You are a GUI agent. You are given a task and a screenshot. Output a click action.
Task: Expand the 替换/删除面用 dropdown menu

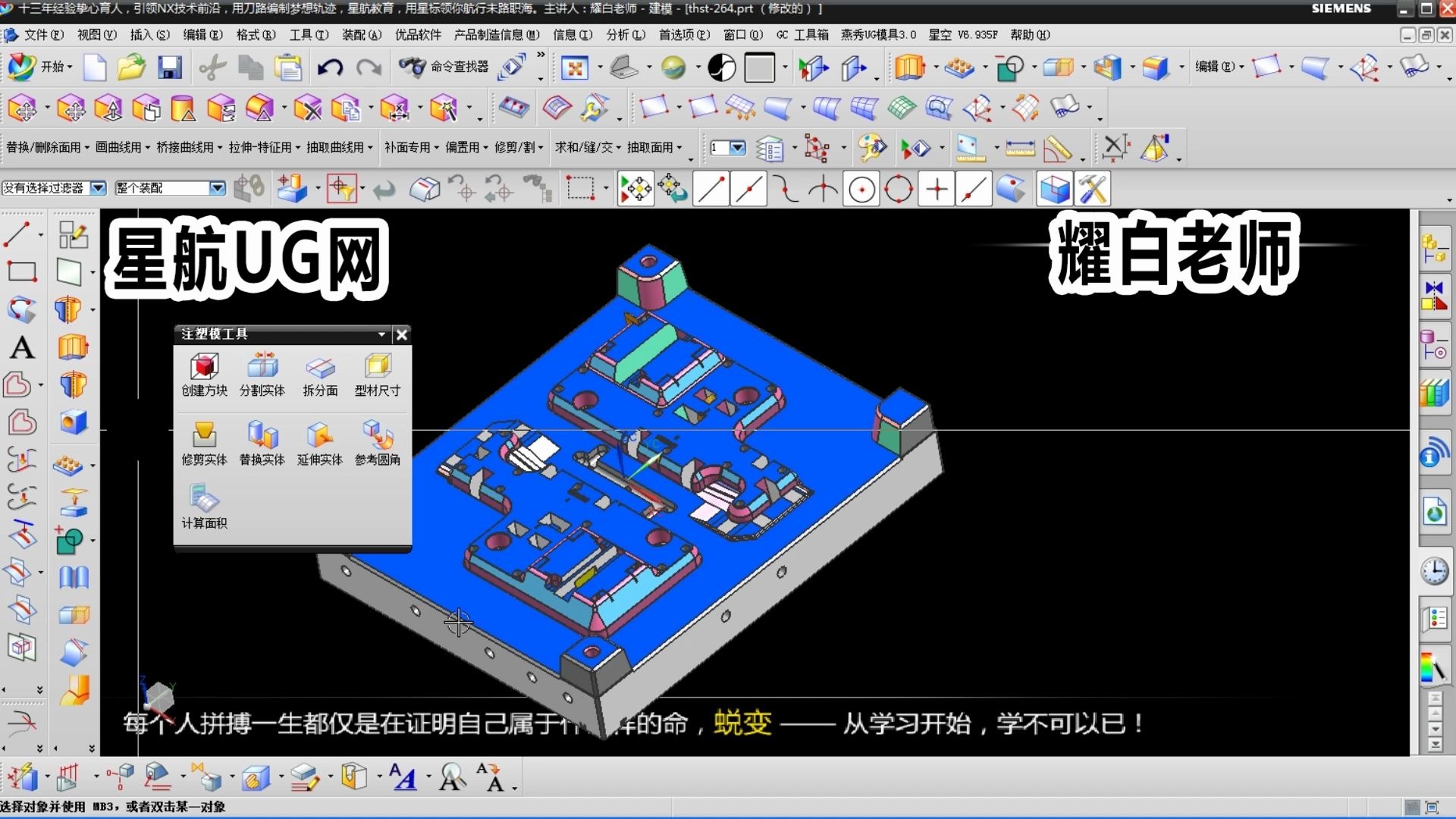click(x=47, y=147)
